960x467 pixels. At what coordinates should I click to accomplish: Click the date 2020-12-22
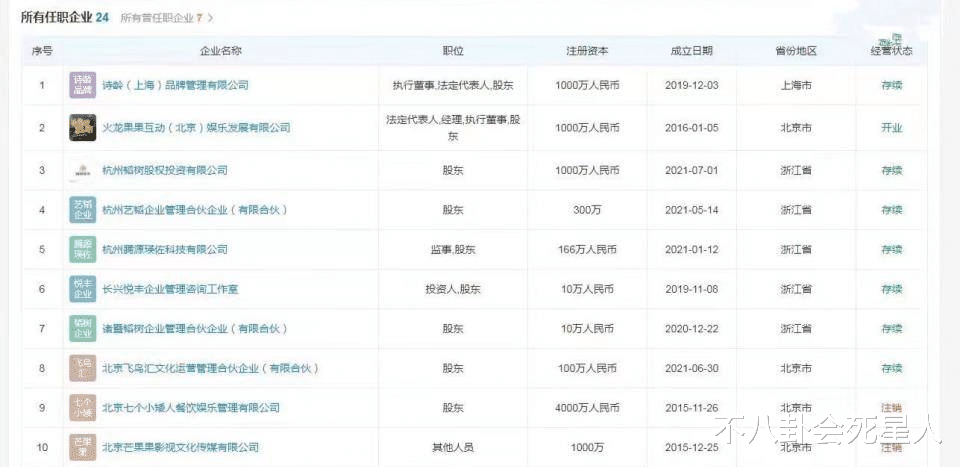pyautogui.click(x=691, y=329)
